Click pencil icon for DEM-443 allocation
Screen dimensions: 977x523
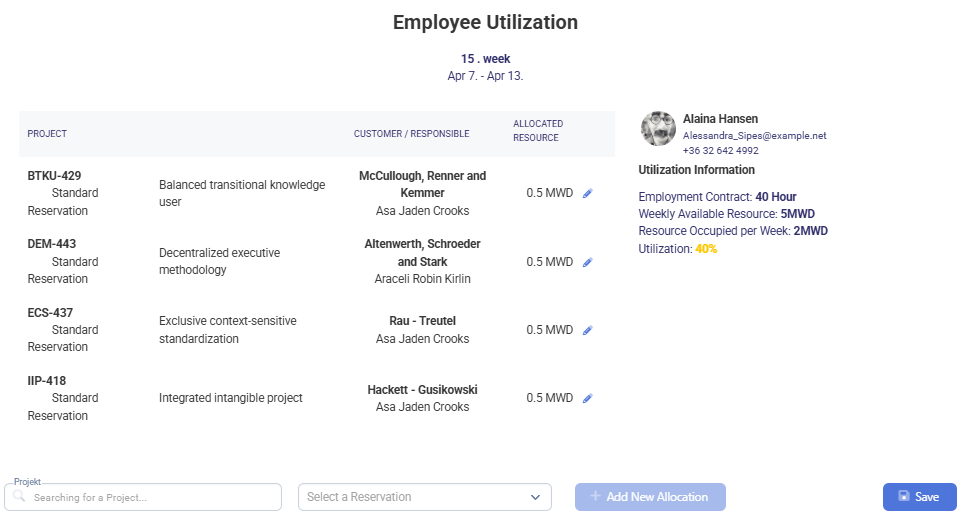[588, 262]
